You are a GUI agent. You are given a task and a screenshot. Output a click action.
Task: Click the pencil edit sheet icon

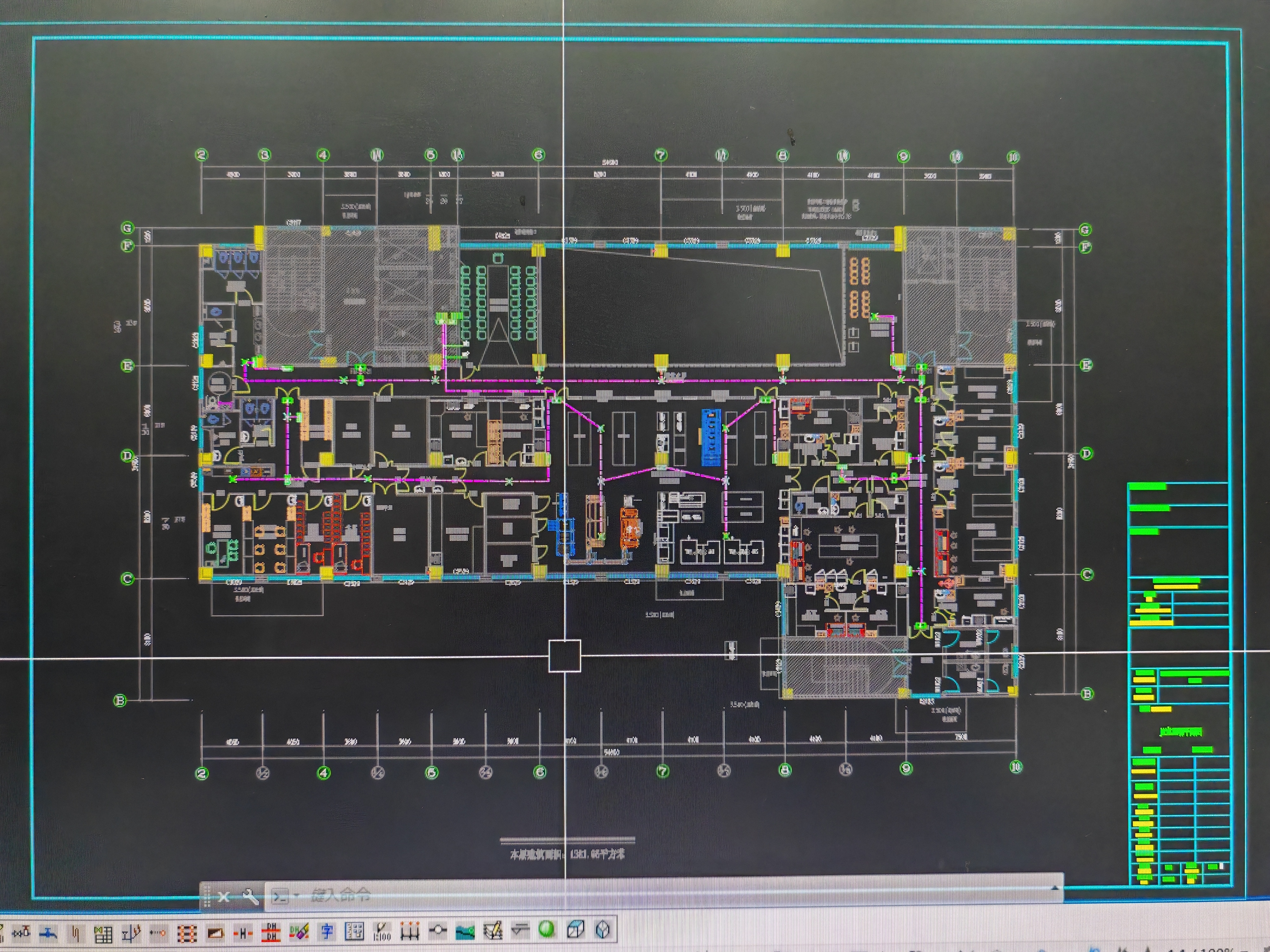coord(493,931)
